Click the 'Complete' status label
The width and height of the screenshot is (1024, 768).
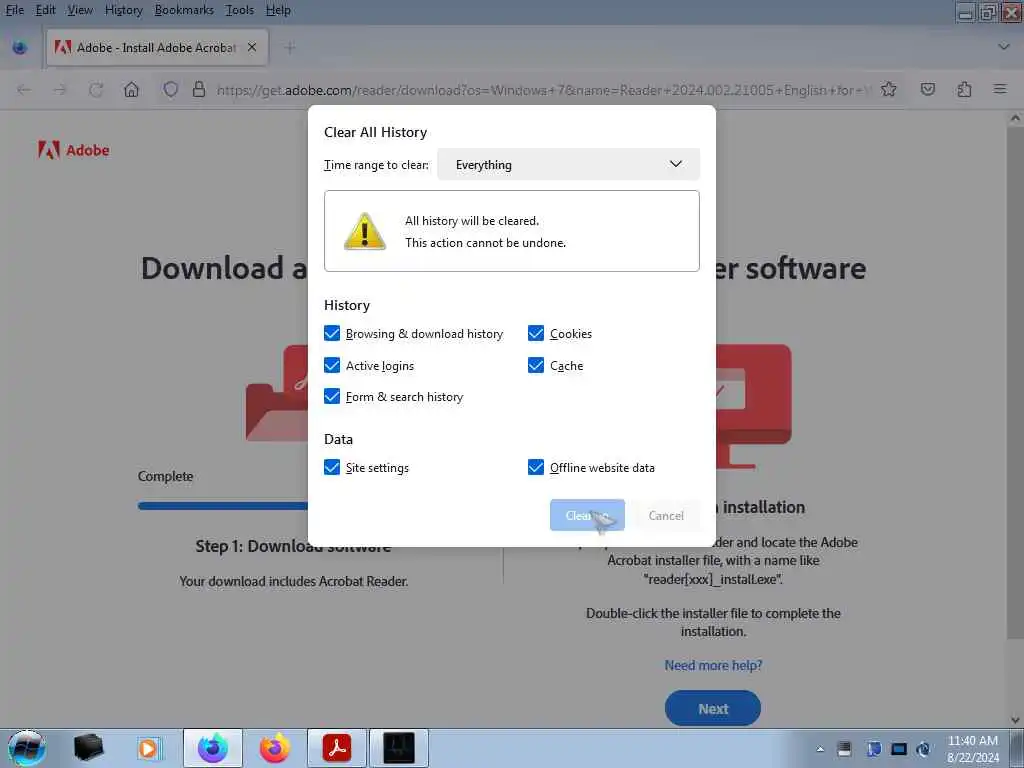click(x=165, y=476)
